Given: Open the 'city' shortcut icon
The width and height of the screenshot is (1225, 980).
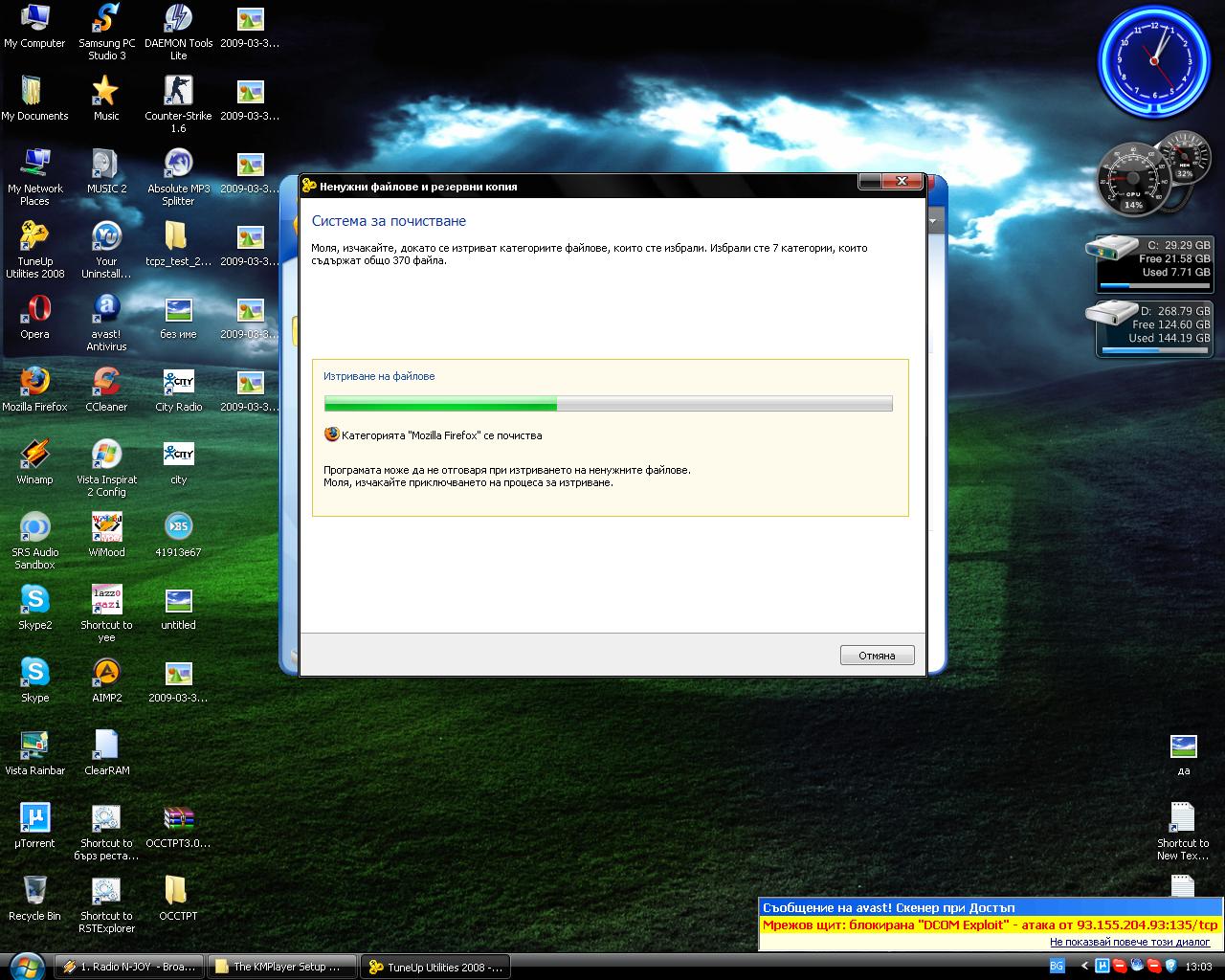Looking at the screenshot, I should (178, 463).
